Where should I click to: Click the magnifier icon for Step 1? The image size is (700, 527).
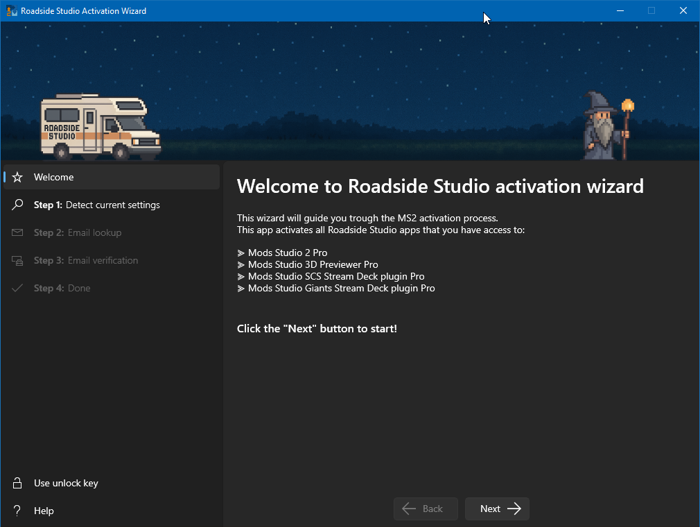pos(17,205)
